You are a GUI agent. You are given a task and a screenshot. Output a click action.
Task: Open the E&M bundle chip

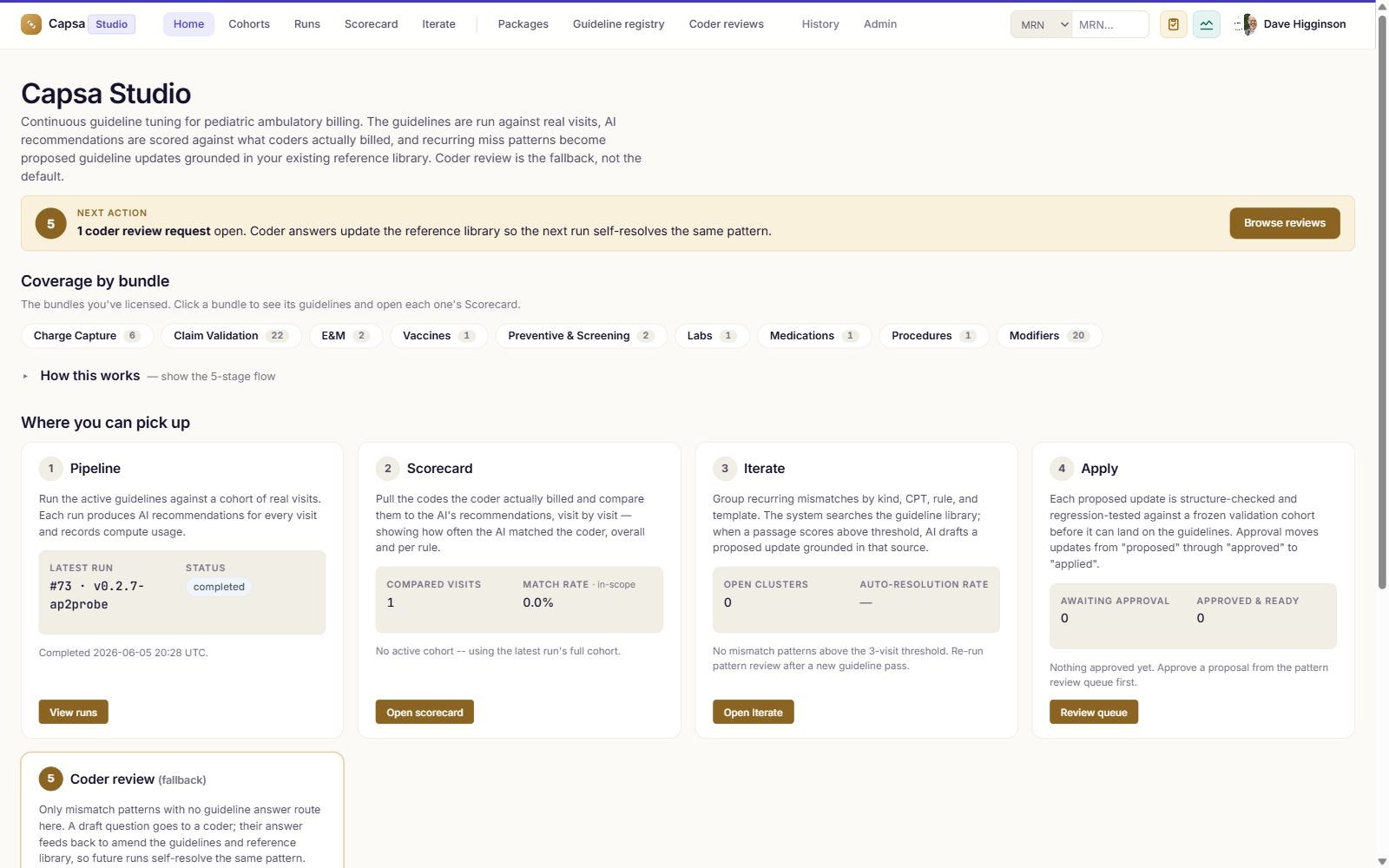[x=346, y=336]
